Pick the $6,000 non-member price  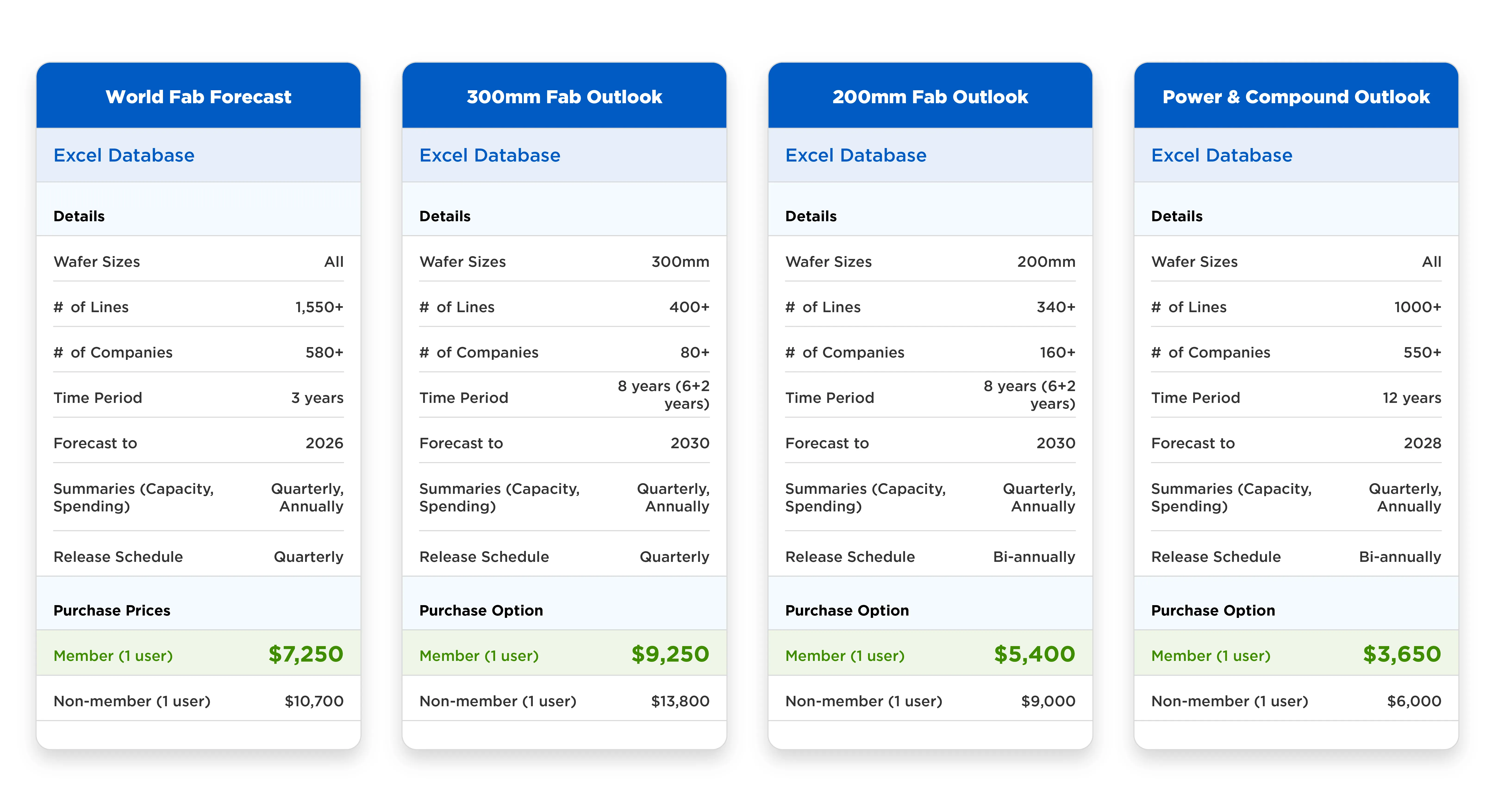point(1414,701)
